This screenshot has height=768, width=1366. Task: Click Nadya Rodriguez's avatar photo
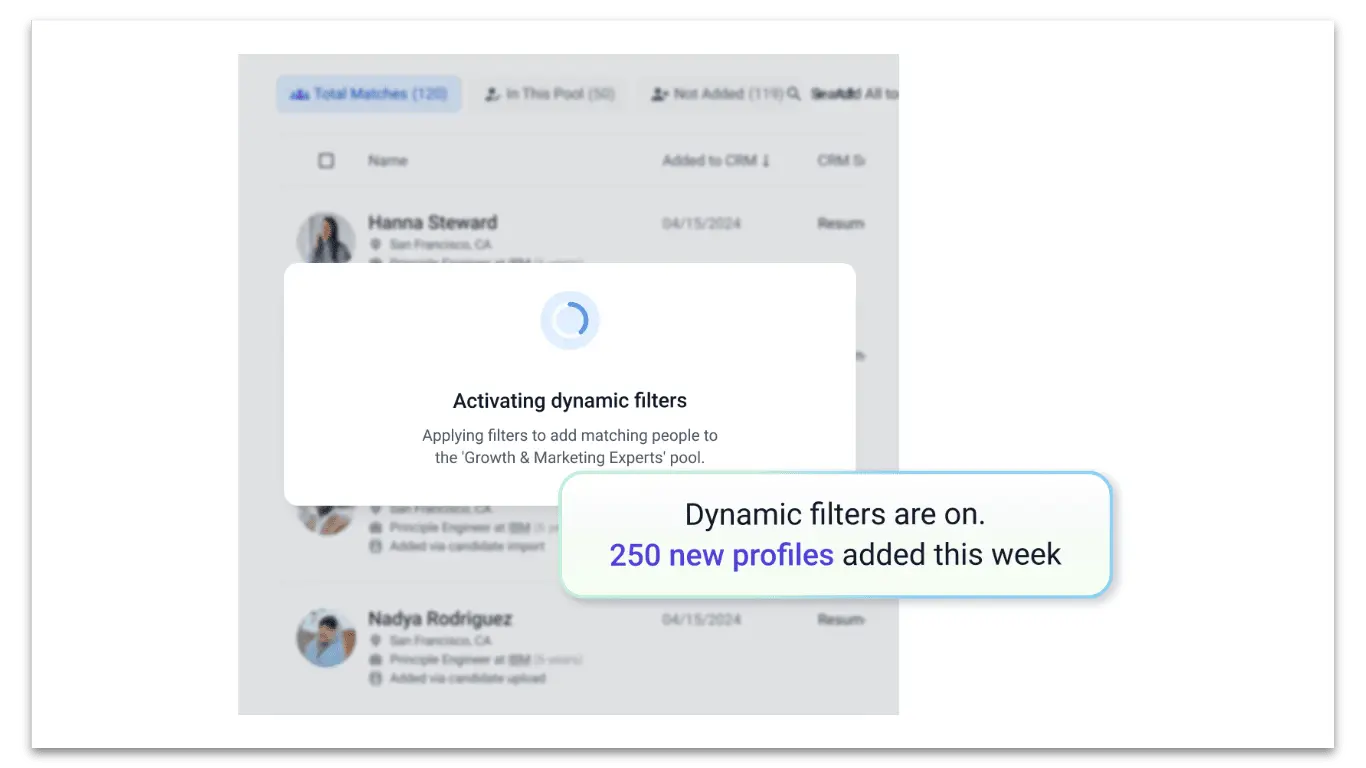point(326,638)
